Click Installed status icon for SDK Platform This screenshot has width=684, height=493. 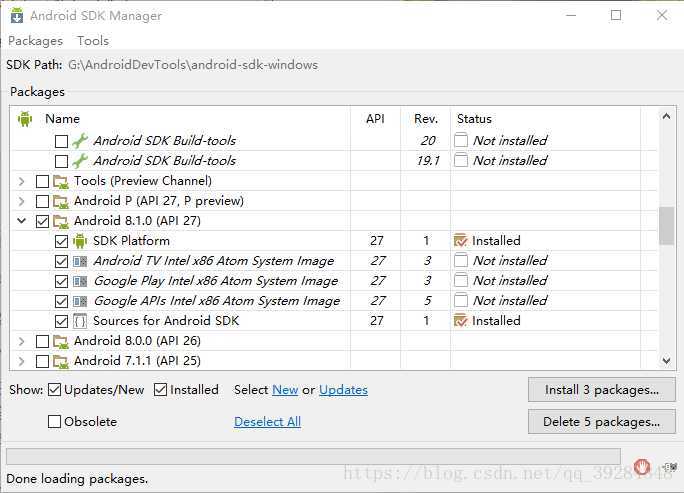[461, 240]
